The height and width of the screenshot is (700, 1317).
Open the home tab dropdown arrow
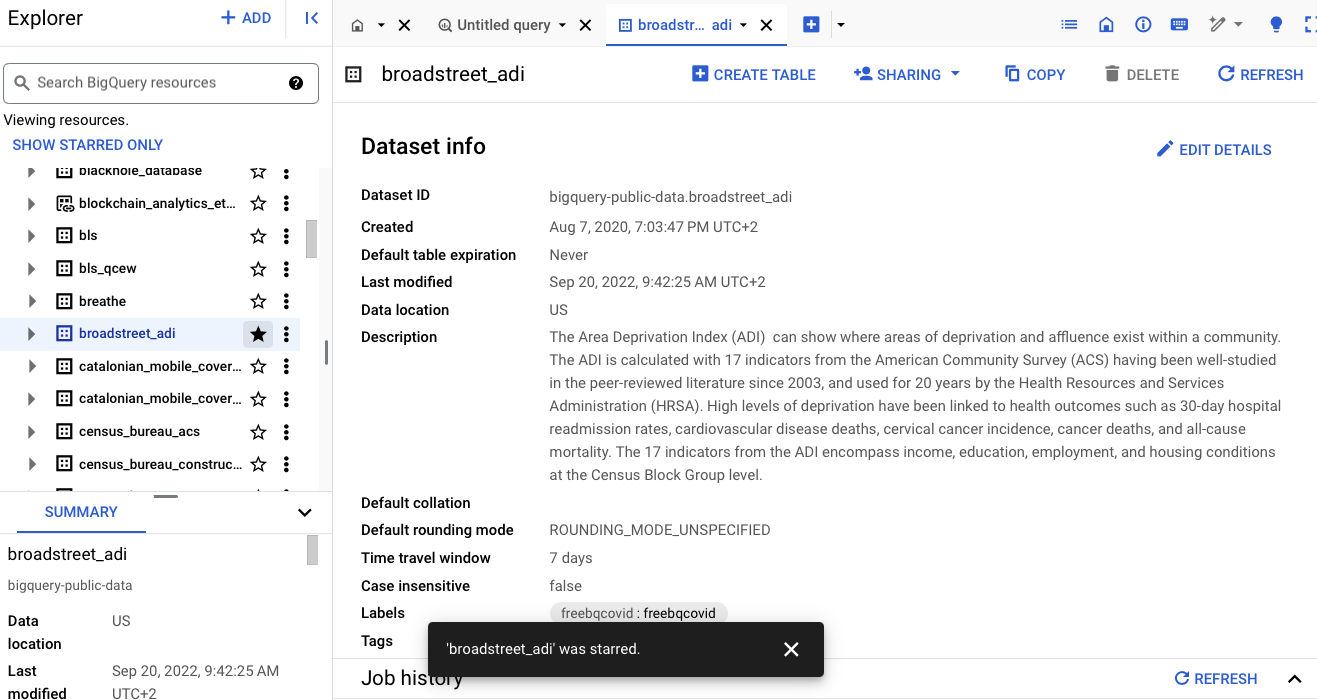tap(381, 25)
